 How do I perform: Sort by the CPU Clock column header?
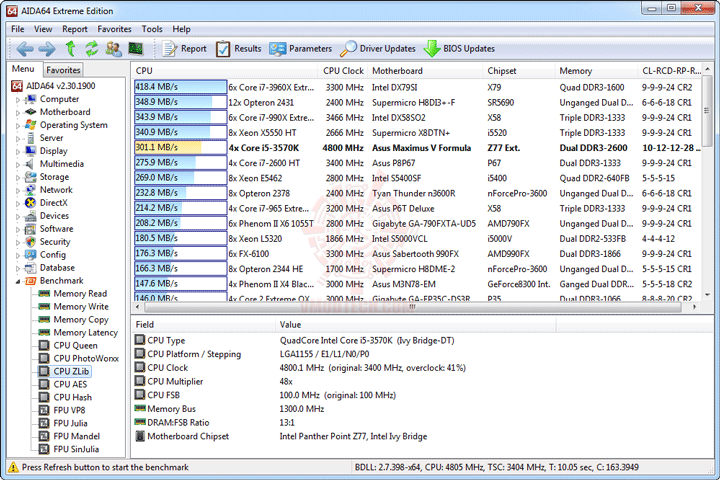(x=343, y=71)
